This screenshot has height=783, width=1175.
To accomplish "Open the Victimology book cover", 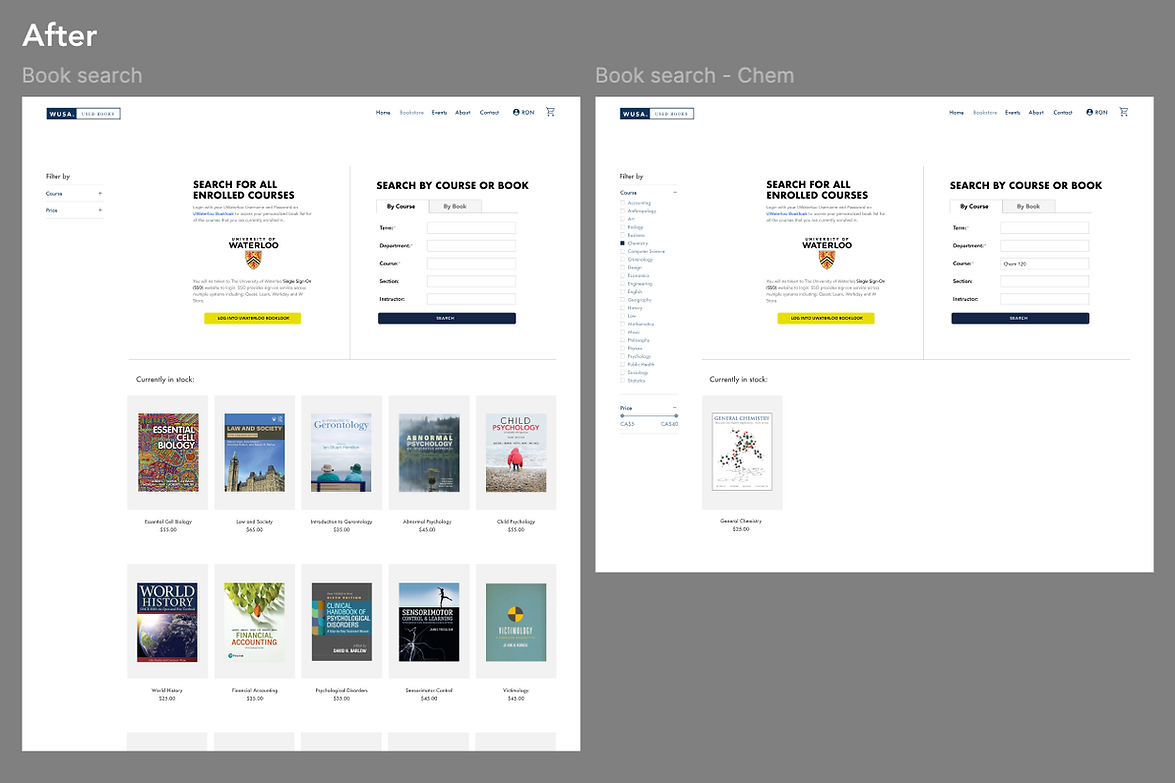I will (x=516, y=622).
